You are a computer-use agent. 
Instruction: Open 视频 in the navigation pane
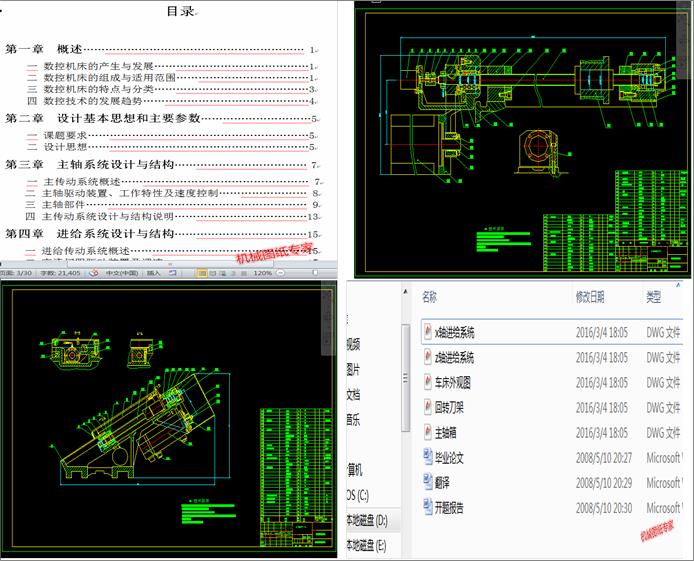coord(353,344)
